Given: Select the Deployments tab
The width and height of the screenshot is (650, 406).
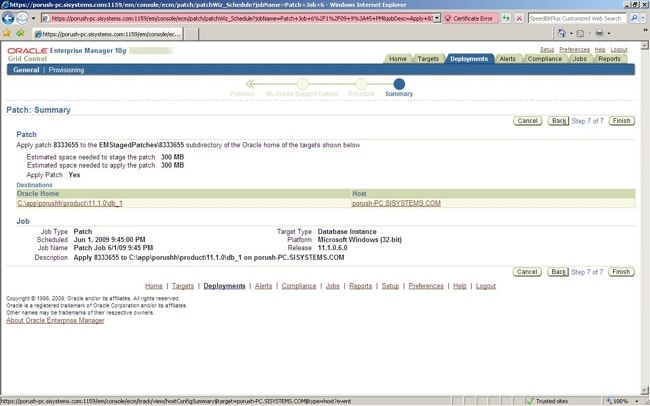Looking at the screenshot, I should 469,59.
